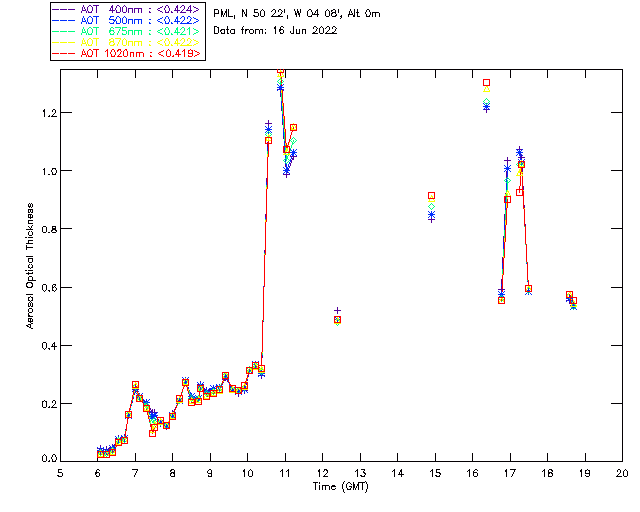Click the AOT 1020nm legend entry

[x=127, y=53]
